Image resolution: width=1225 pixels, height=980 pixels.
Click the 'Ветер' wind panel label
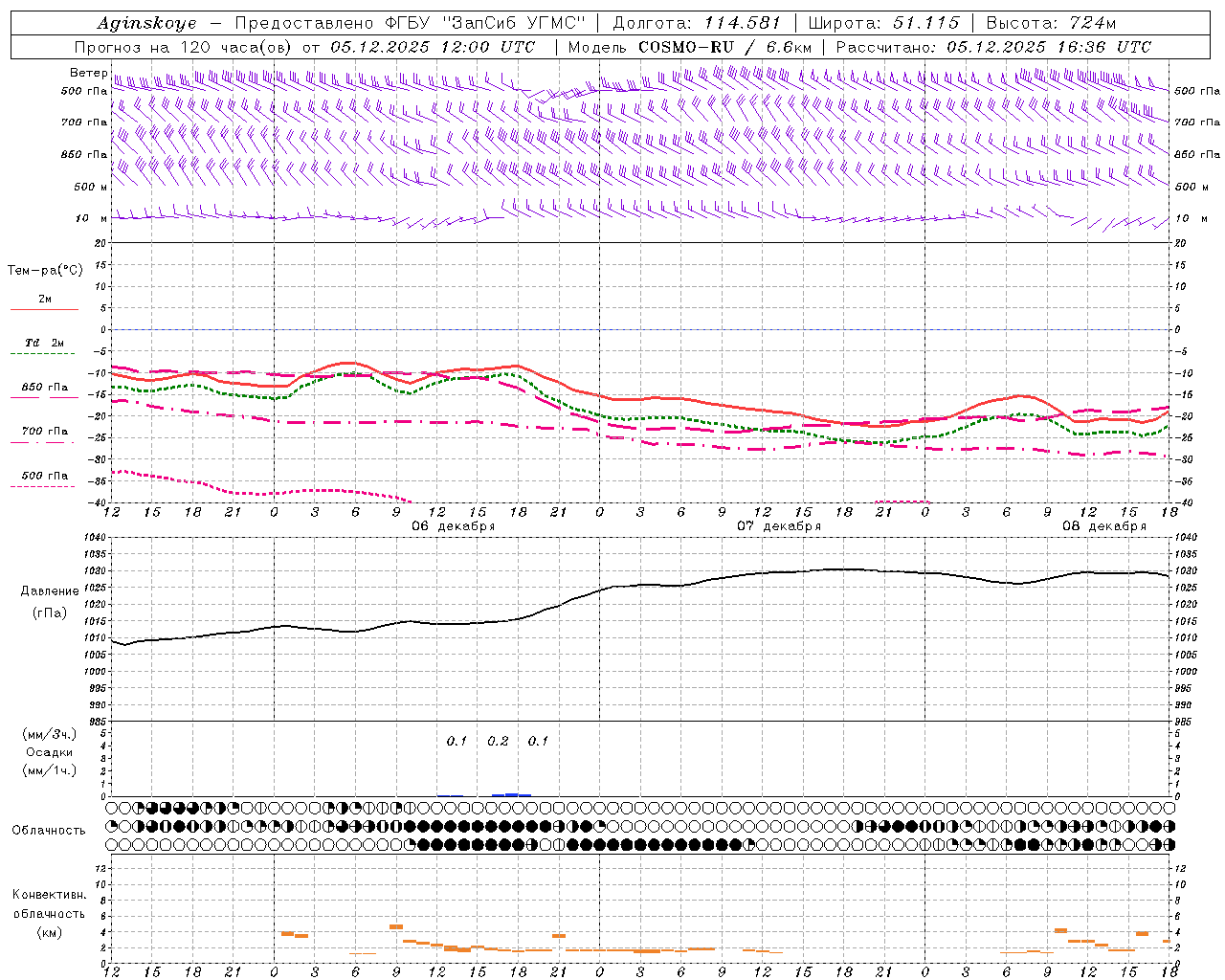[x=88, y=73]
